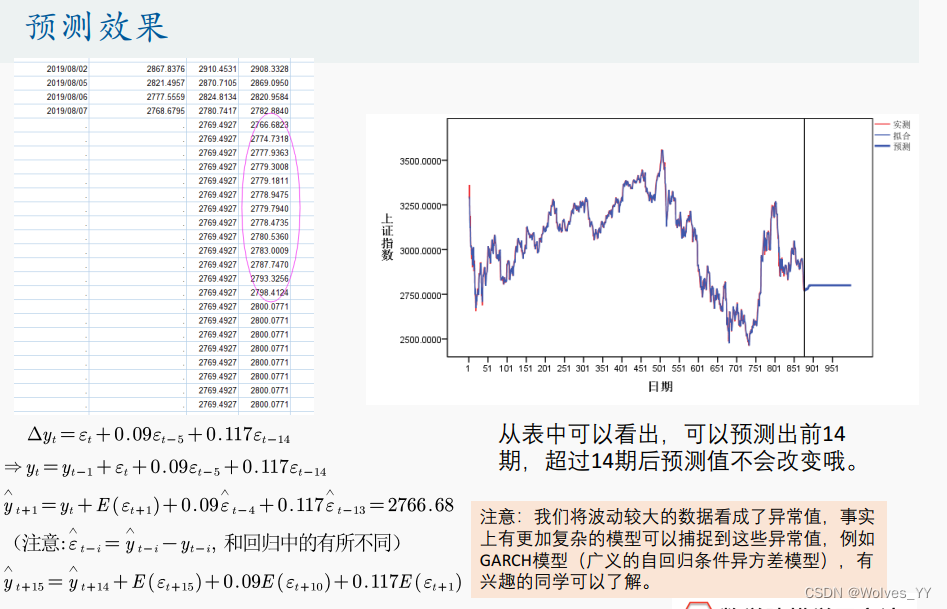Click the table value 2867.8376
This screenshot has height=609, width=947.
tap(165, 69)
